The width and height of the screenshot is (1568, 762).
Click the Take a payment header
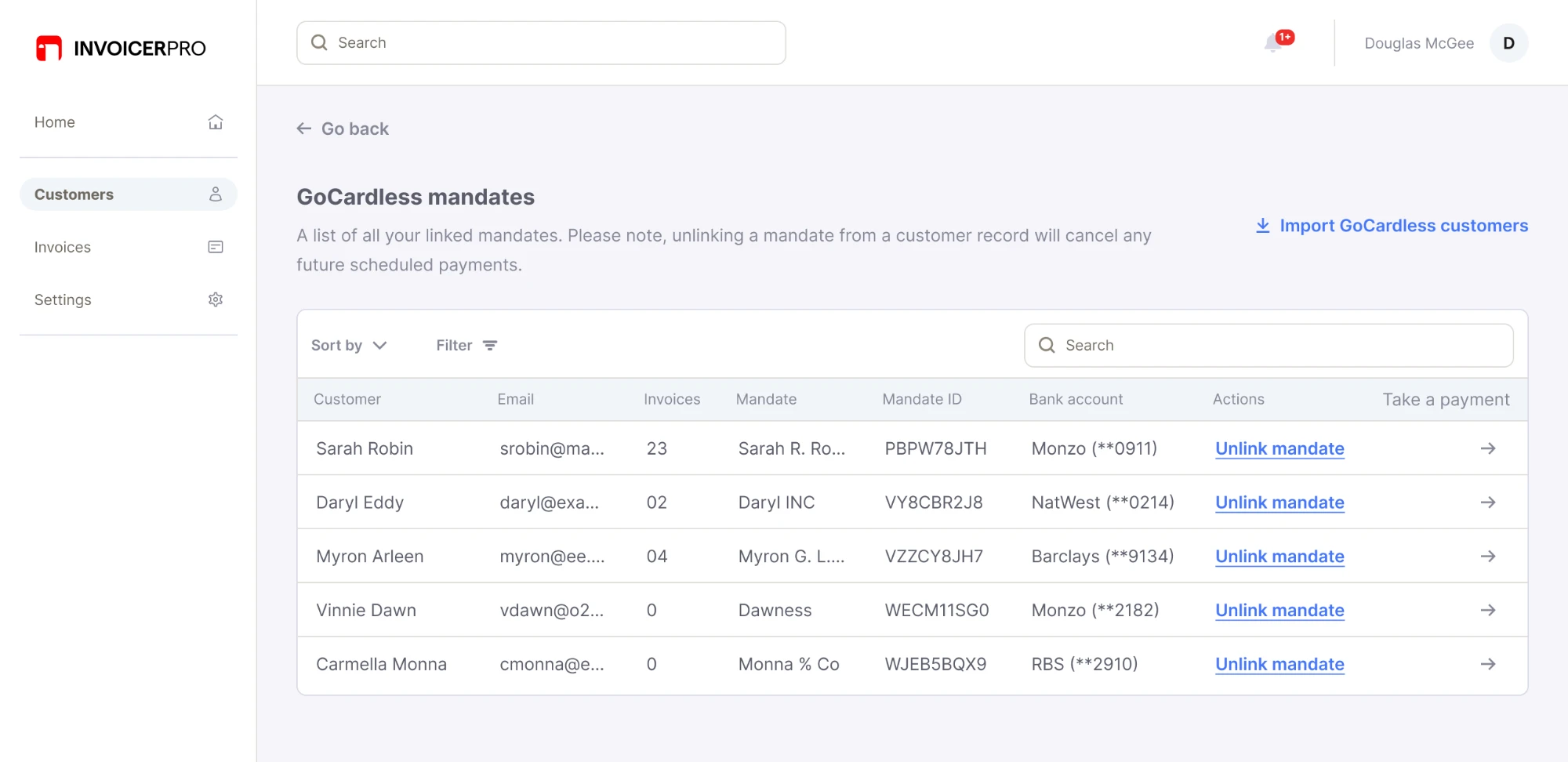click(1446, 400)
